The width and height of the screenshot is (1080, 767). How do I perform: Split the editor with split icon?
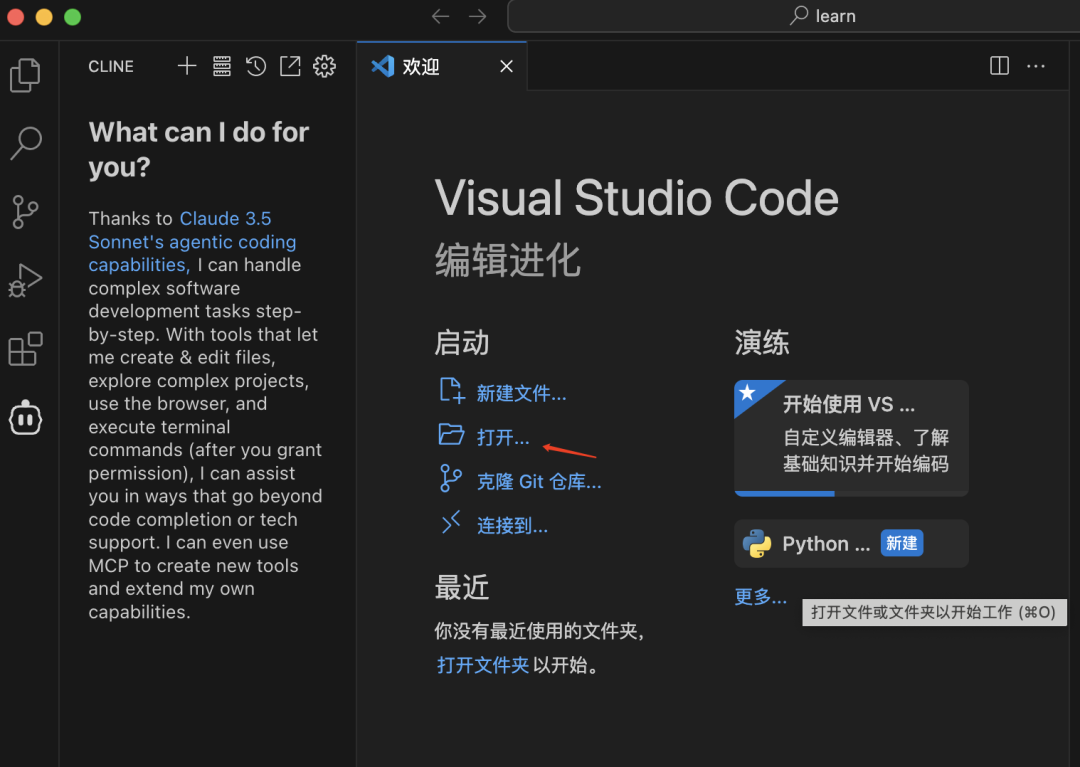998,65
